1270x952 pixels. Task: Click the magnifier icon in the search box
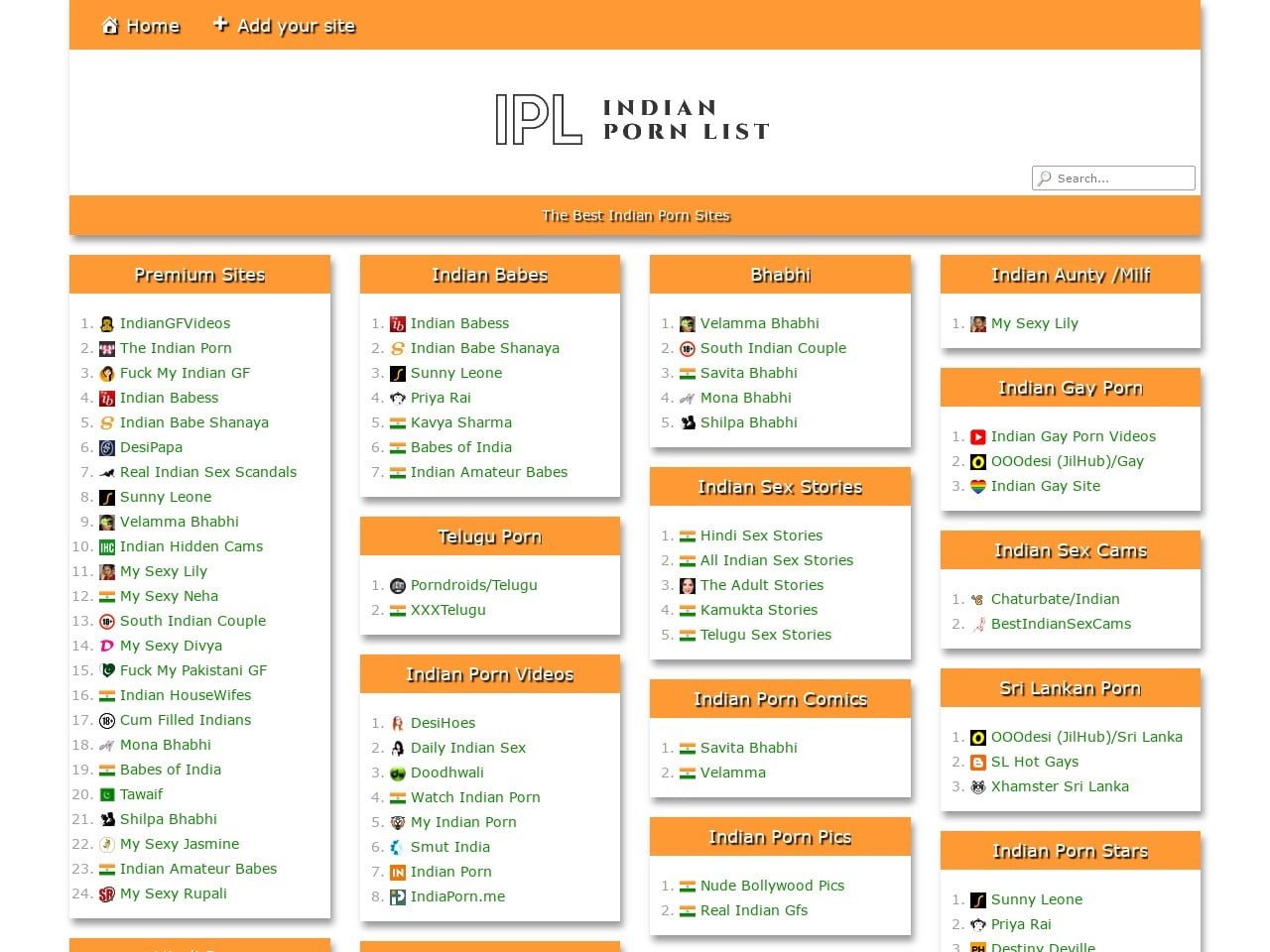[x=1044, y=178]
